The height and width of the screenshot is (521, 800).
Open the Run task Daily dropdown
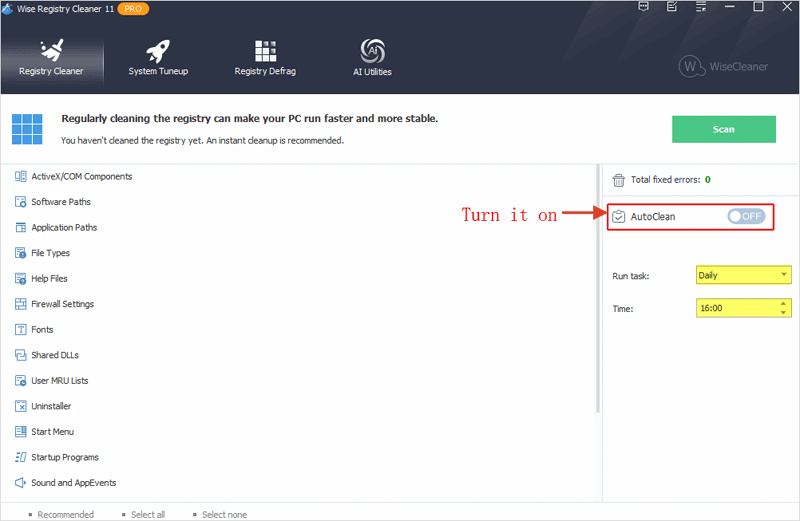pos(743,275)
